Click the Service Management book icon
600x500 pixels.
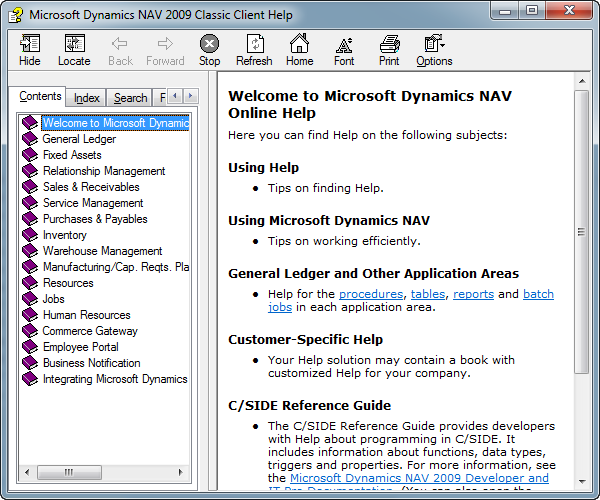[30, 203]
